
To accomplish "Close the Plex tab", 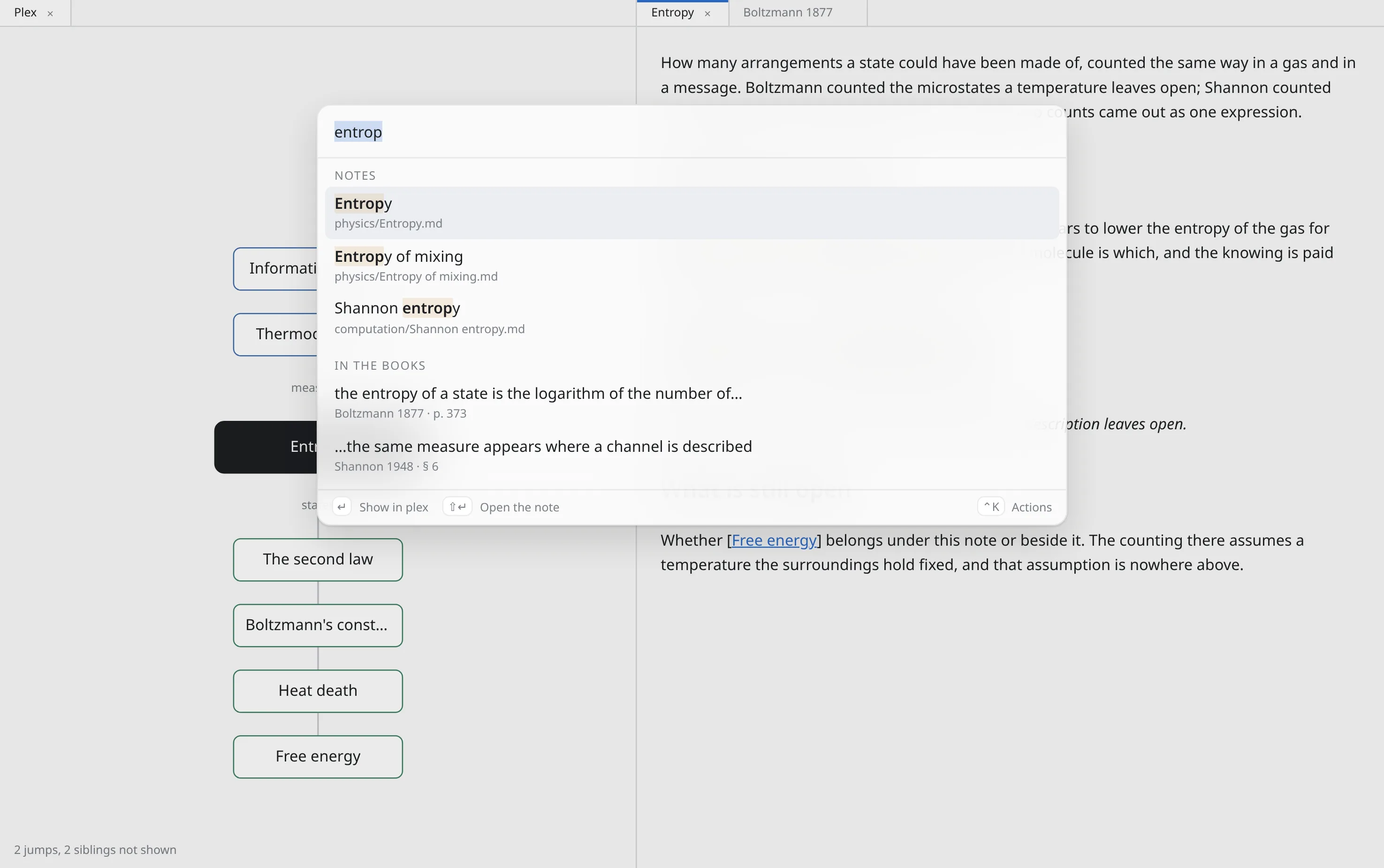I will click(51, 13).
